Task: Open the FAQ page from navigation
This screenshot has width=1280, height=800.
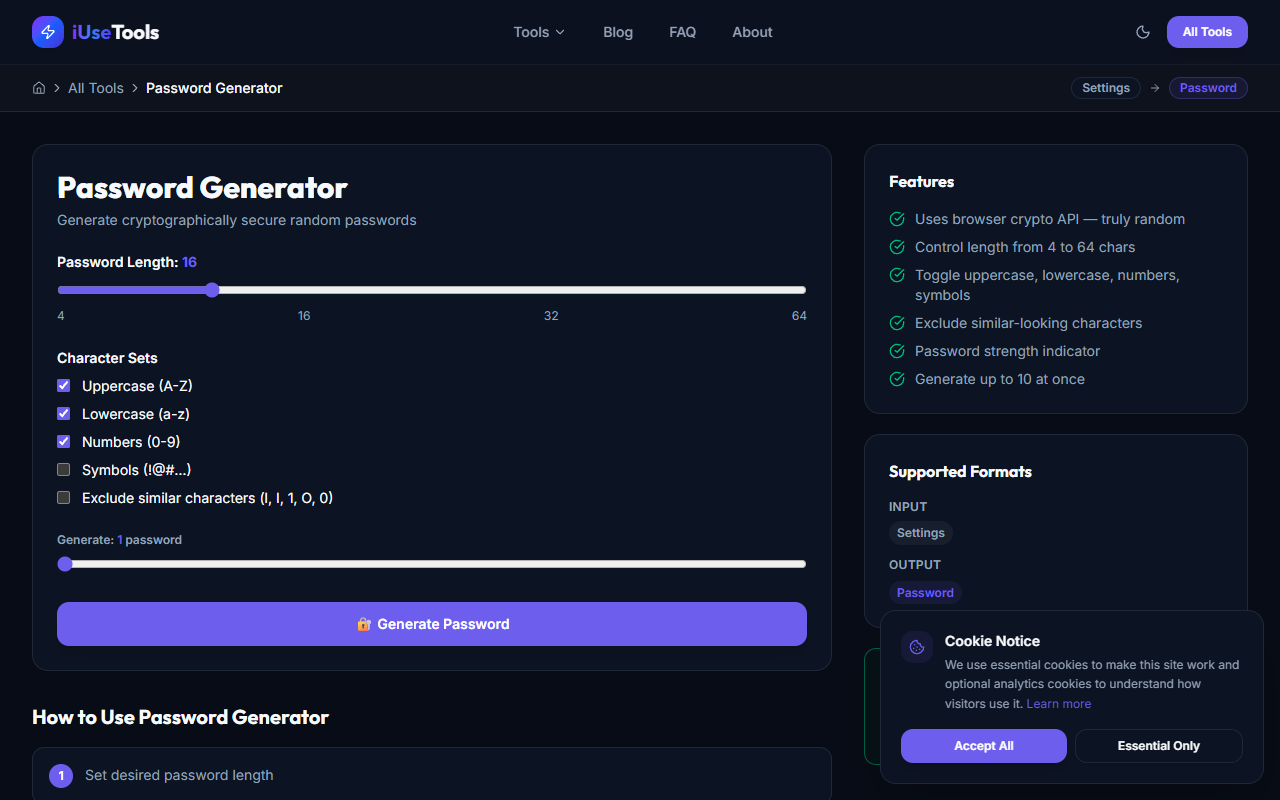Action: tap(682, 32)
